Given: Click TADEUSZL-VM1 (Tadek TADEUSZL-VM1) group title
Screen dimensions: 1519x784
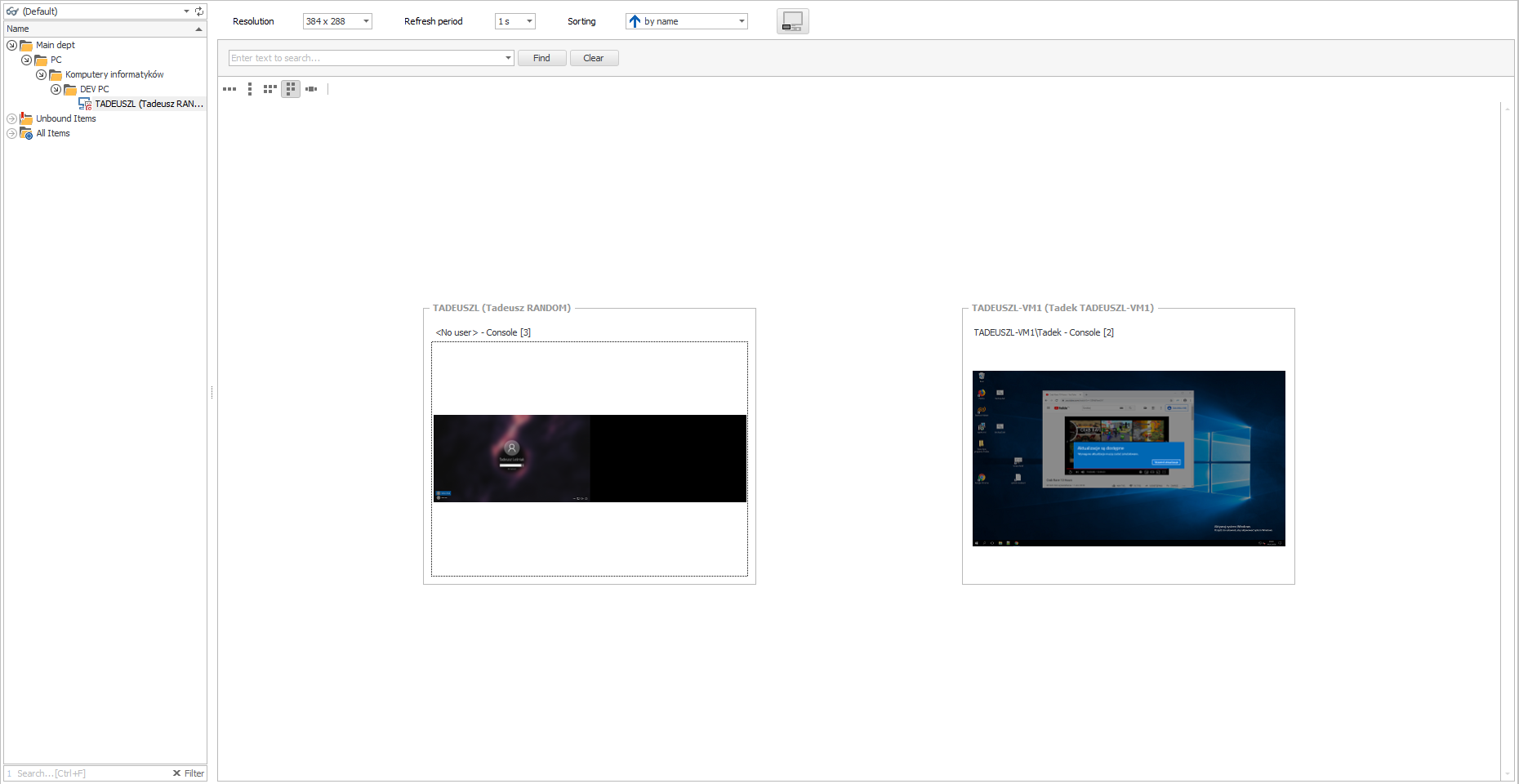Looking at the screenshot, I should (1062, 308).
